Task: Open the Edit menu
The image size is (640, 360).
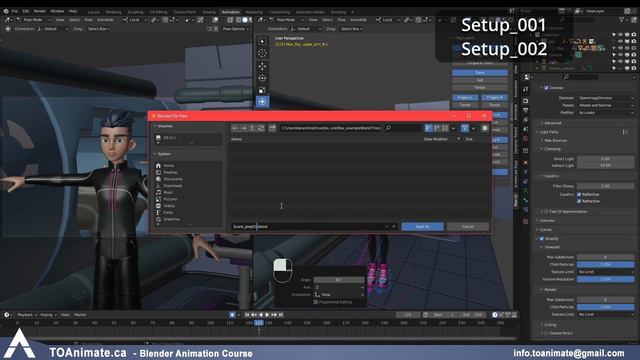Action: click(26, 11)
